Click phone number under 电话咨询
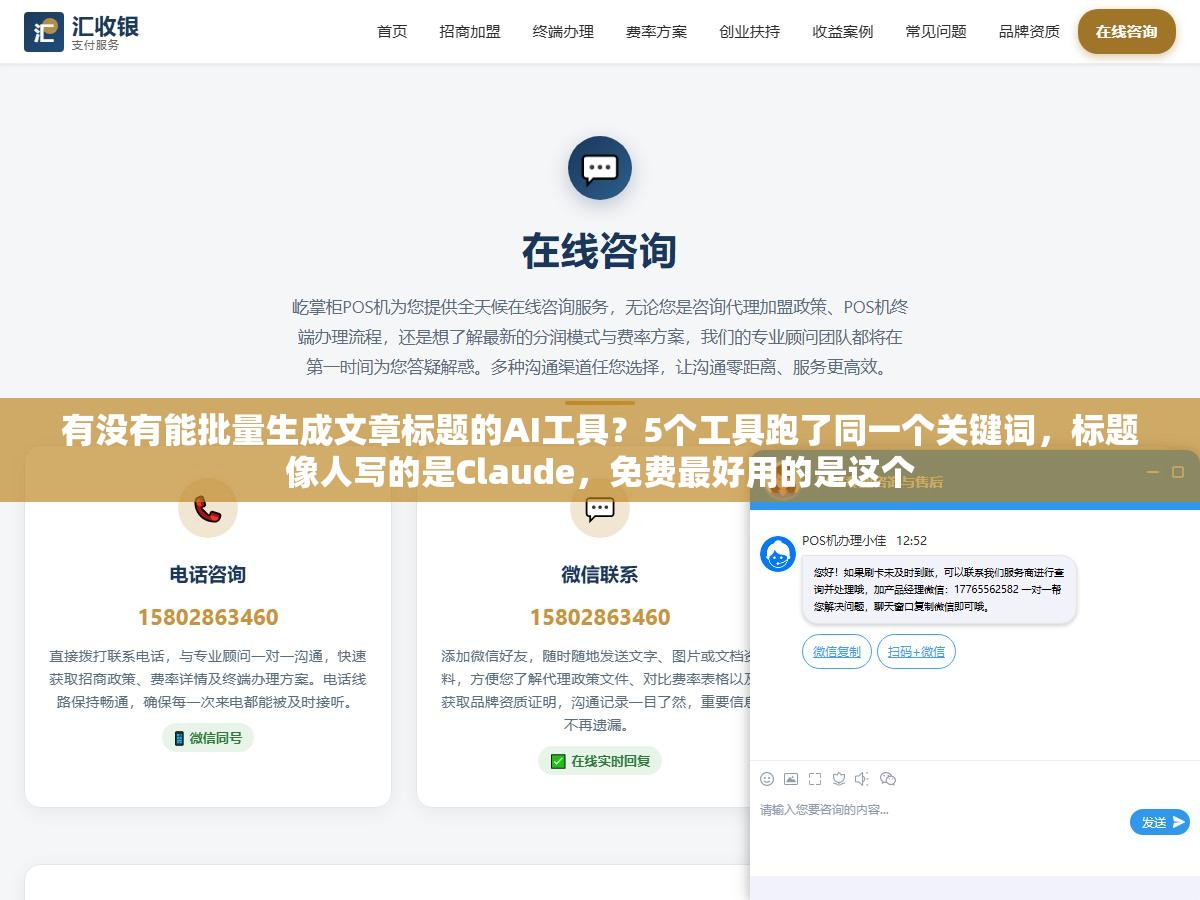The height and width of the screenshot is (900, 1200). tap(208, 617)
